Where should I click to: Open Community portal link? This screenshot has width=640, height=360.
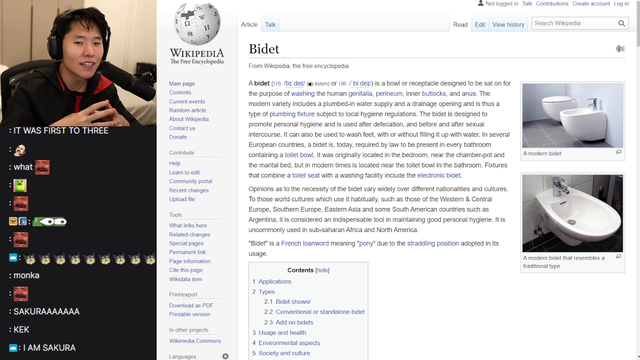(190, 181)
